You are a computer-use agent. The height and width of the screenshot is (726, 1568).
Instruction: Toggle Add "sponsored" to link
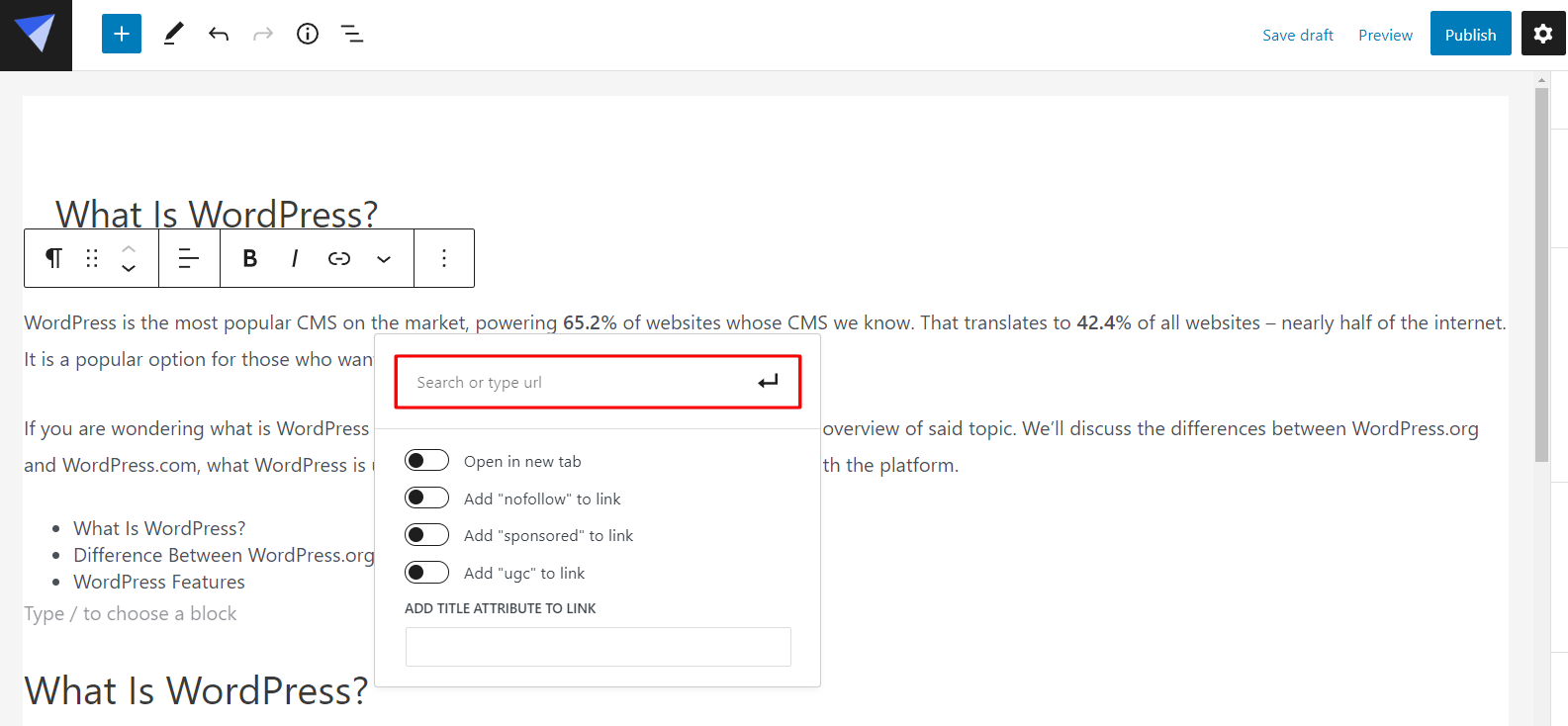(426, 535)
